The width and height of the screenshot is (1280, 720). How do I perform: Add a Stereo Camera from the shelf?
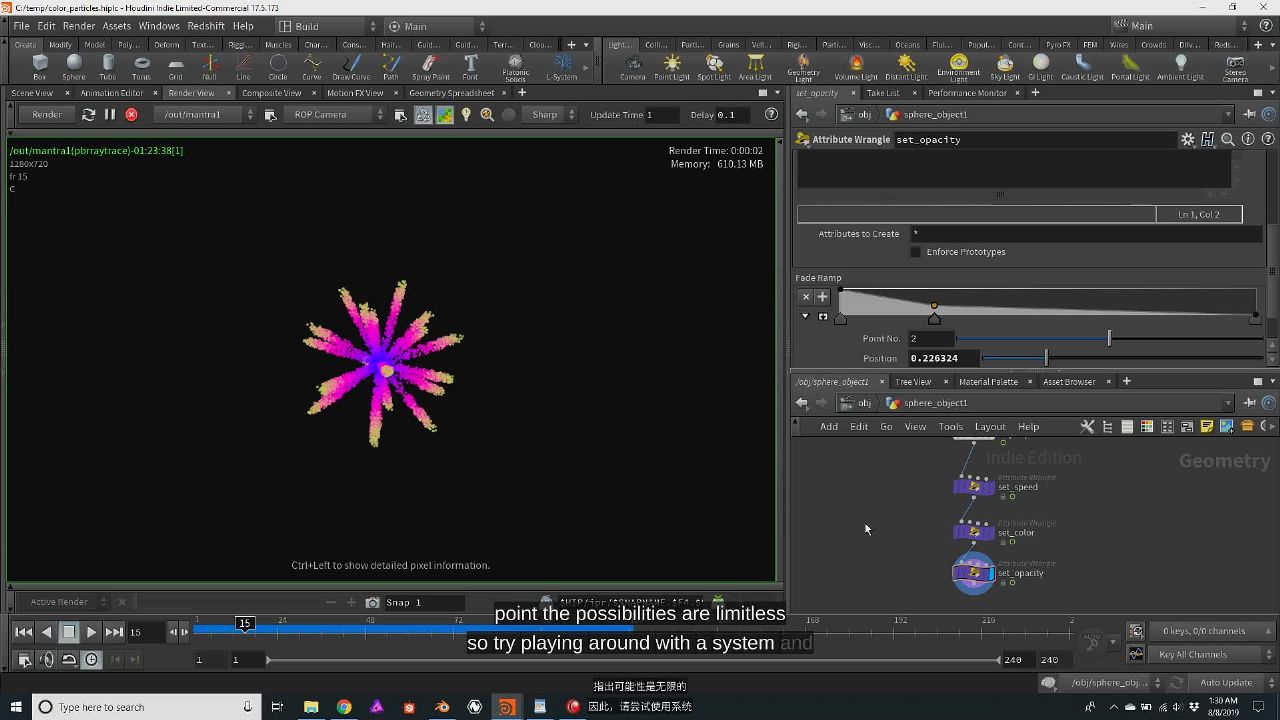pyautogui.click(x=1235, y=67)
